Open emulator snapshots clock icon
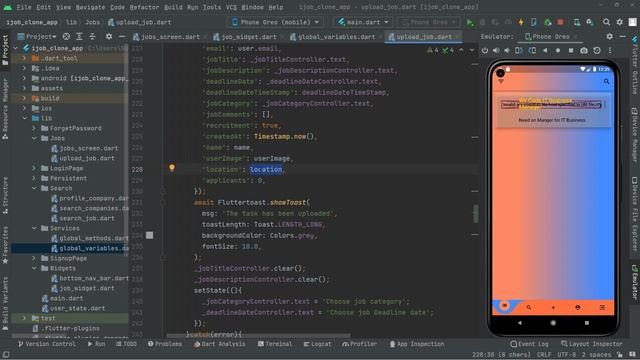The width and height of the screenshot is (640, 360). pyautogui.click(x=597, y=50)
